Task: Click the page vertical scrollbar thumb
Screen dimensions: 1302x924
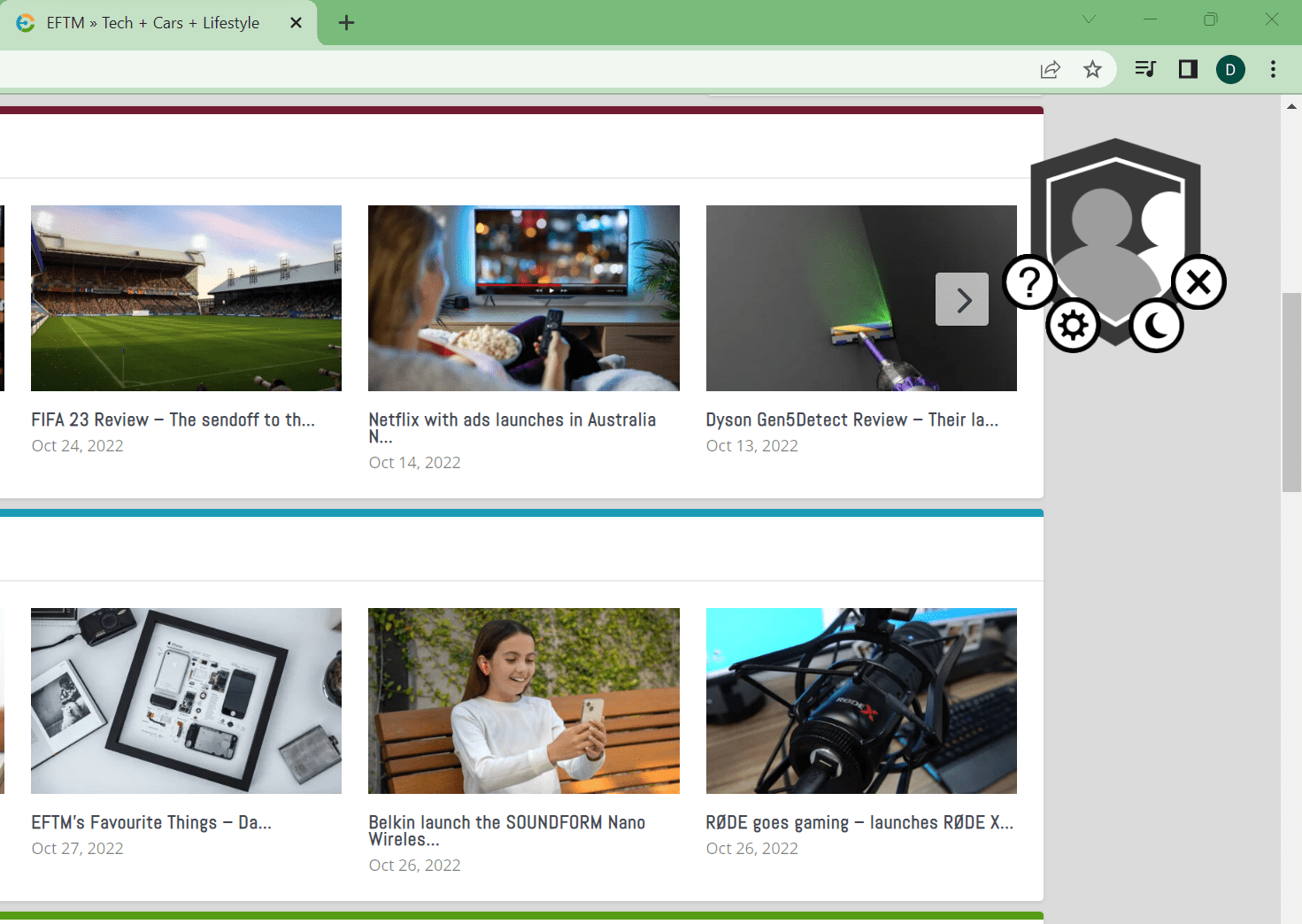Action: (1291, 392)
